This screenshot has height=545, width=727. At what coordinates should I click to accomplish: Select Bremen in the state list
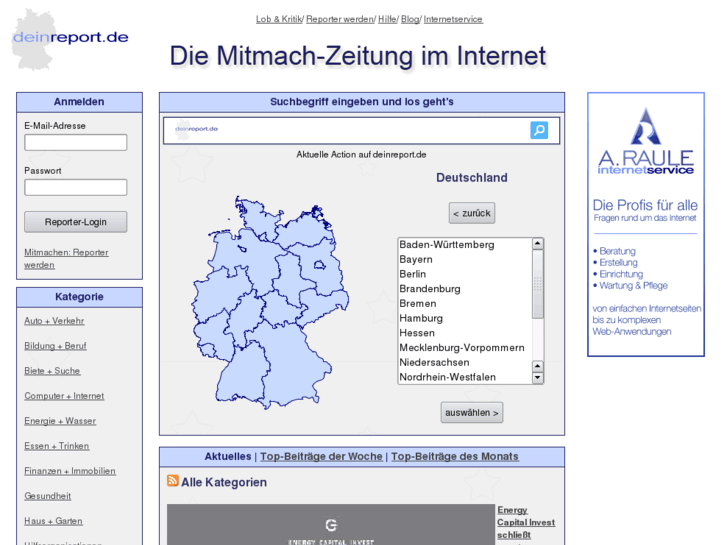pyautogui.click(x=465, y=303)
